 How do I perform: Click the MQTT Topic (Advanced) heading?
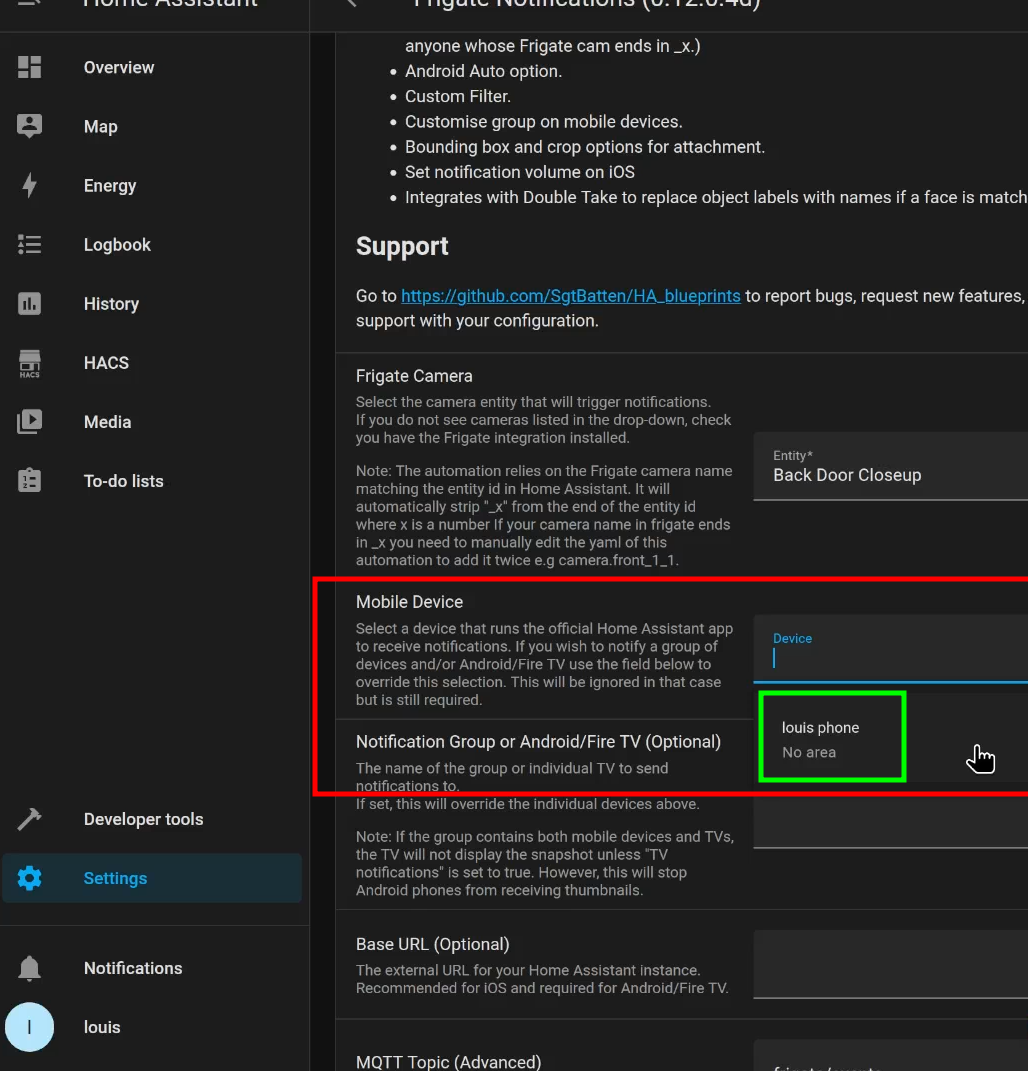point(448,1061)
